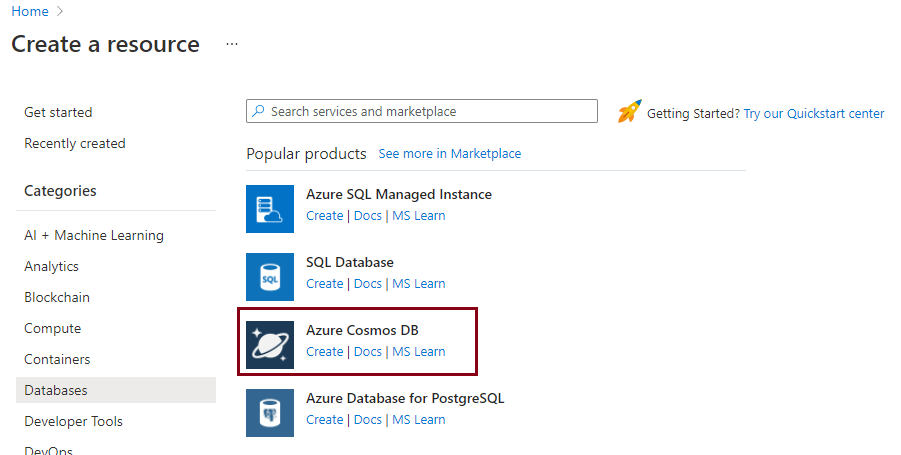Viewport: 901px width, 455px height.
Task: Choose the AI + Machine Learning category
Action: click(x=94, y=236)
